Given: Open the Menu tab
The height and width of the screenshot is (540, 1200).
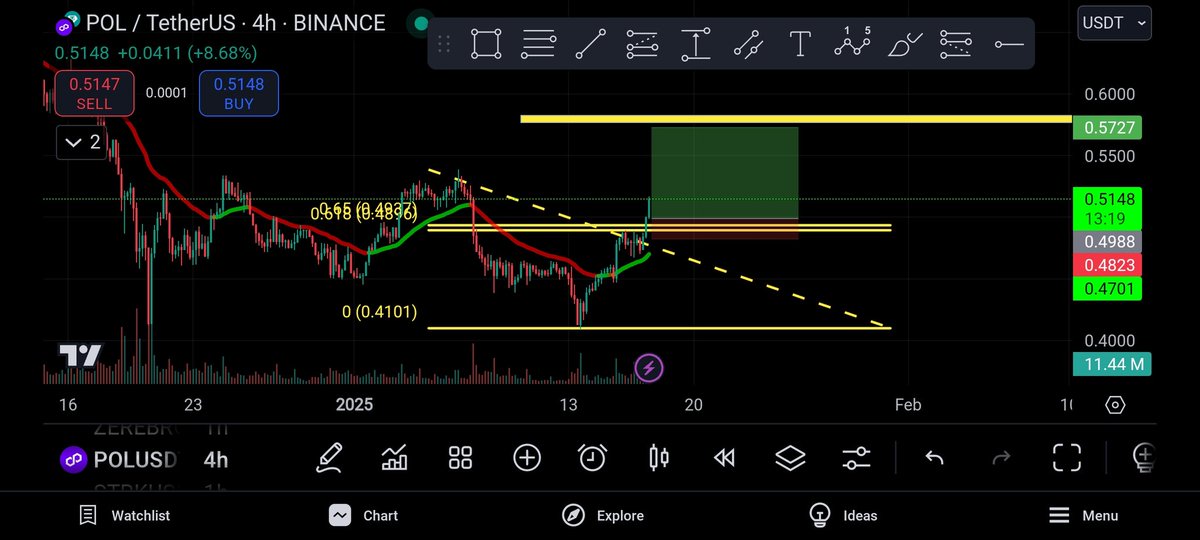Looking at the screenshot, I should click(x=1083, y=515).
